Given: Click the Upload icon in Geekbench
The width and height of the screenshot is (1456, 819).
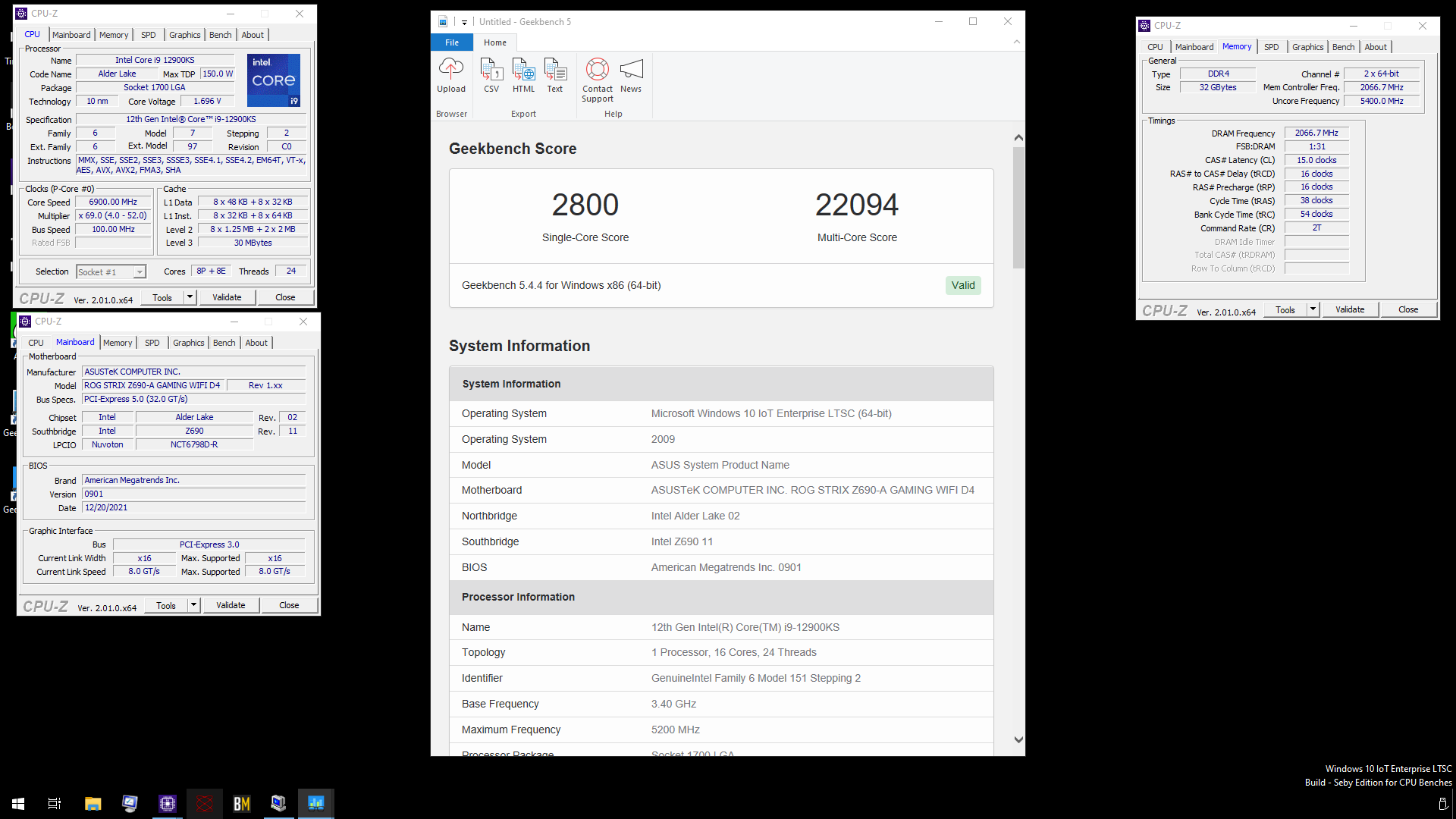Looking at the screenshot, I should coord(450,75).
